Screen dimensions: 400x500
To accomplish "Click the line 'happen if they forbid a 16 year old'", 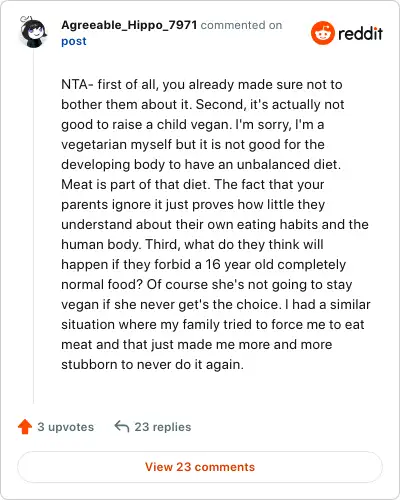I will tap(204, 265).
